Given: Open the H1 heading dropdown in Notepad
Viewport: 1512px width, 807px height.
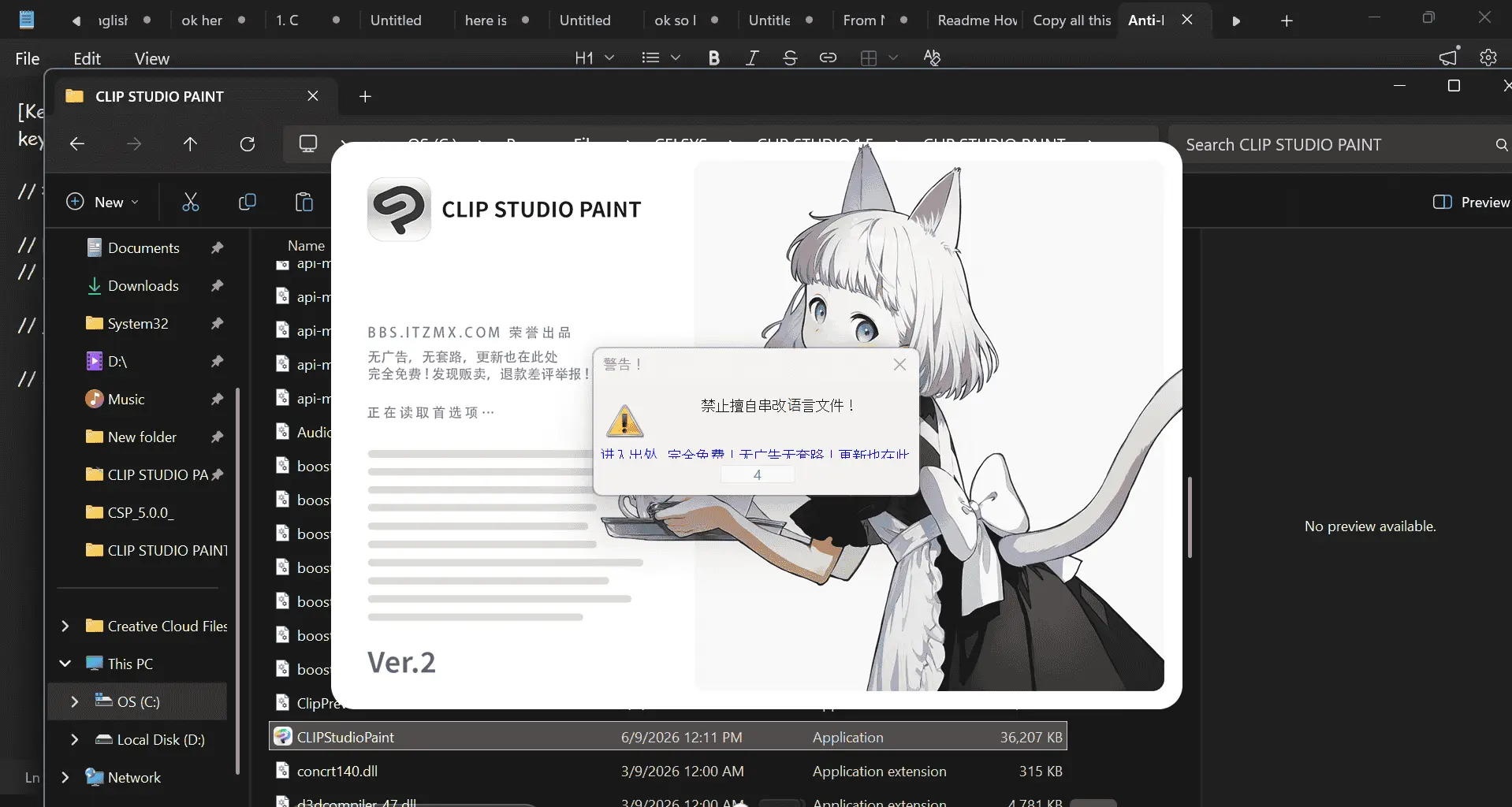Looking at the screenshot, I should 595,58.
